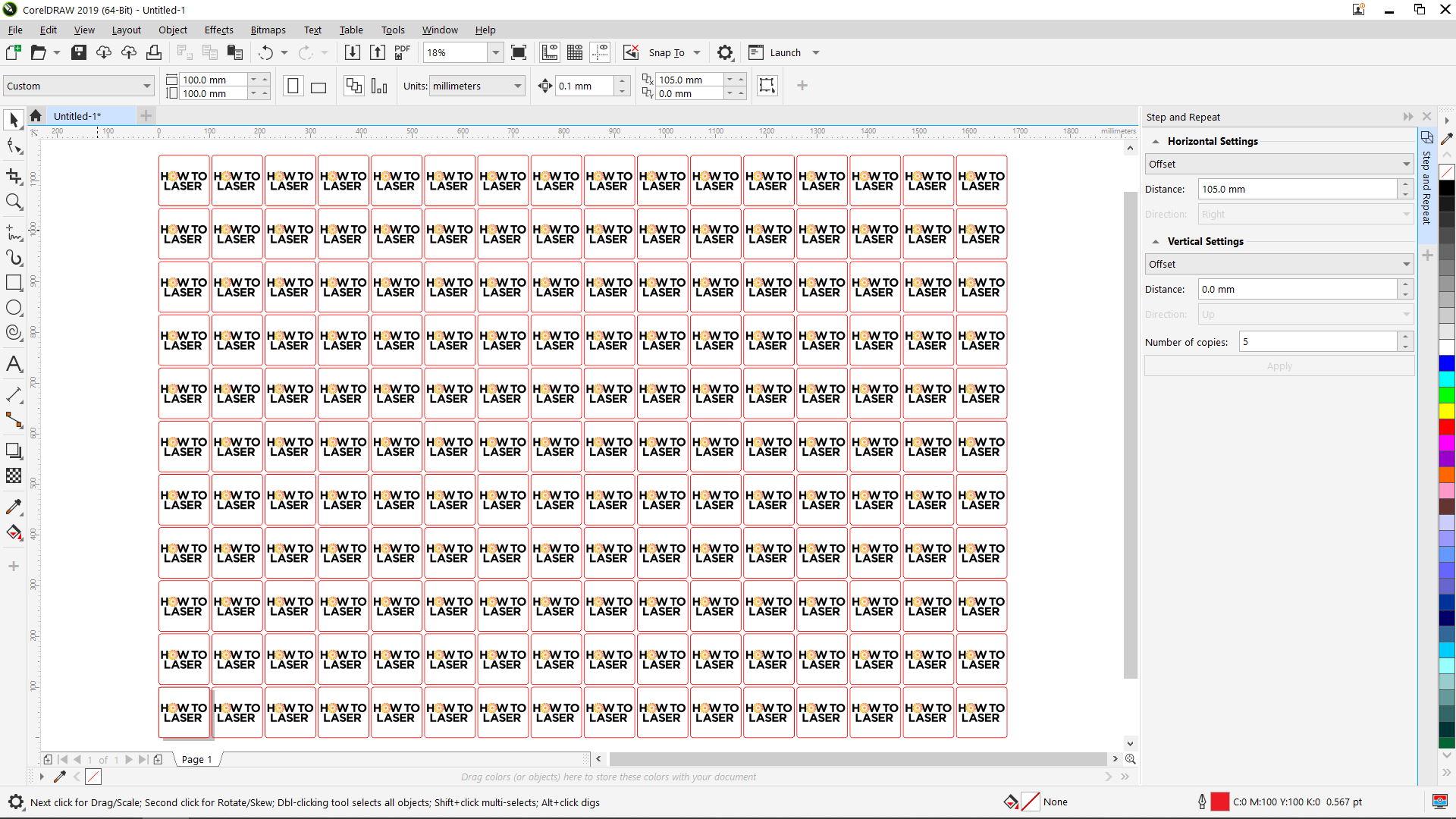Open the Layout menu
The image size is (1456, 819).
point(126,30)
